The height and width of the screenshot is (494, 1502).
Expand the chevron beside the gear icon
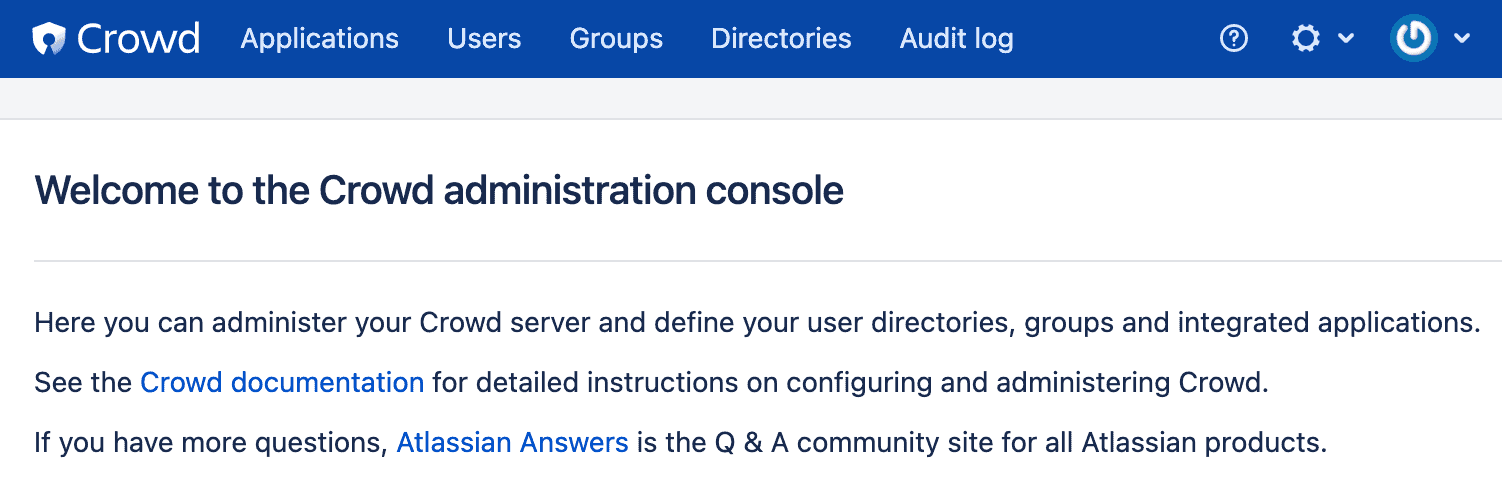[x=1346, y=39]
